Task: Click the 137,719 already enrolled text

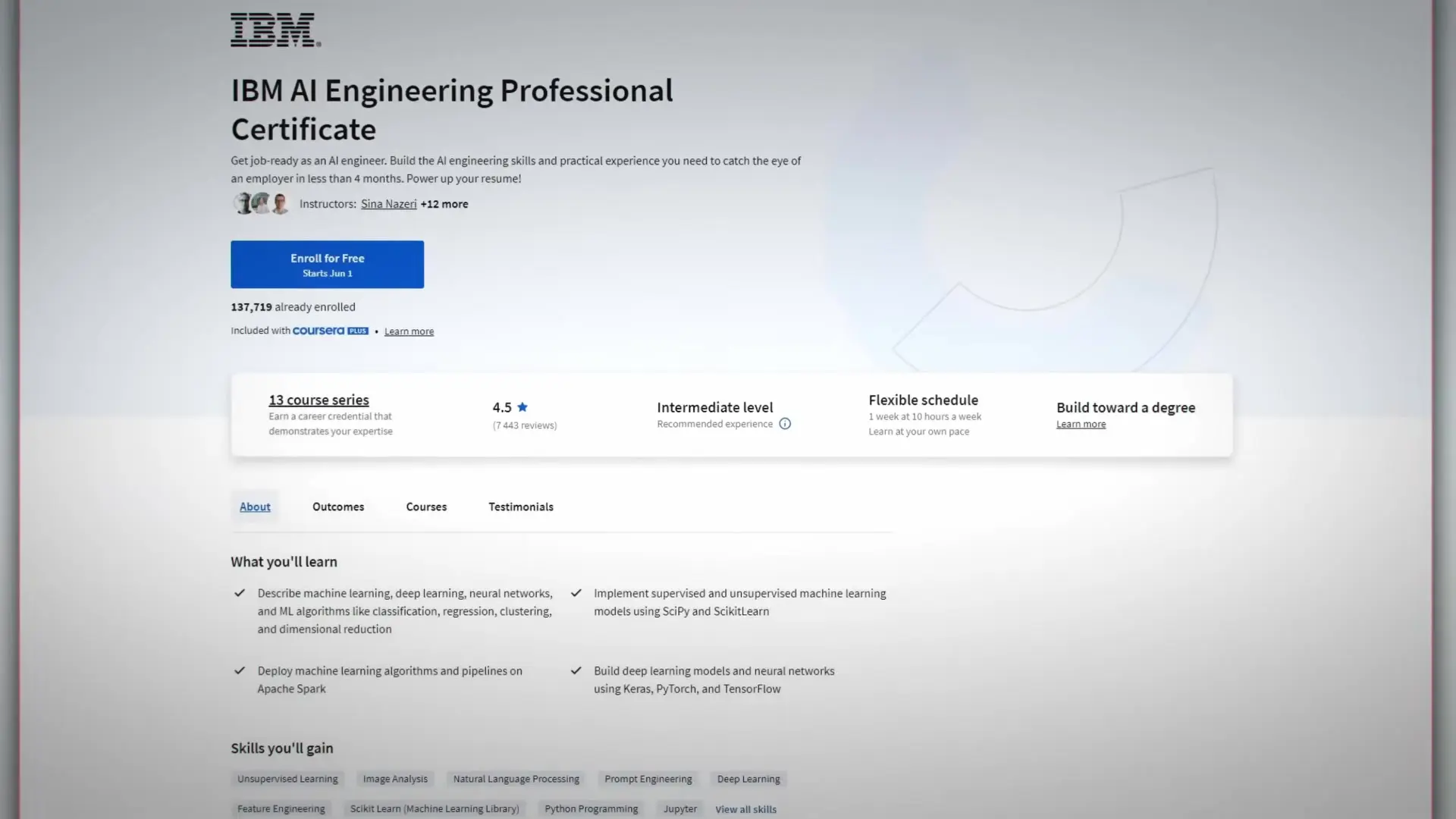Action: [x=293, y=307]
